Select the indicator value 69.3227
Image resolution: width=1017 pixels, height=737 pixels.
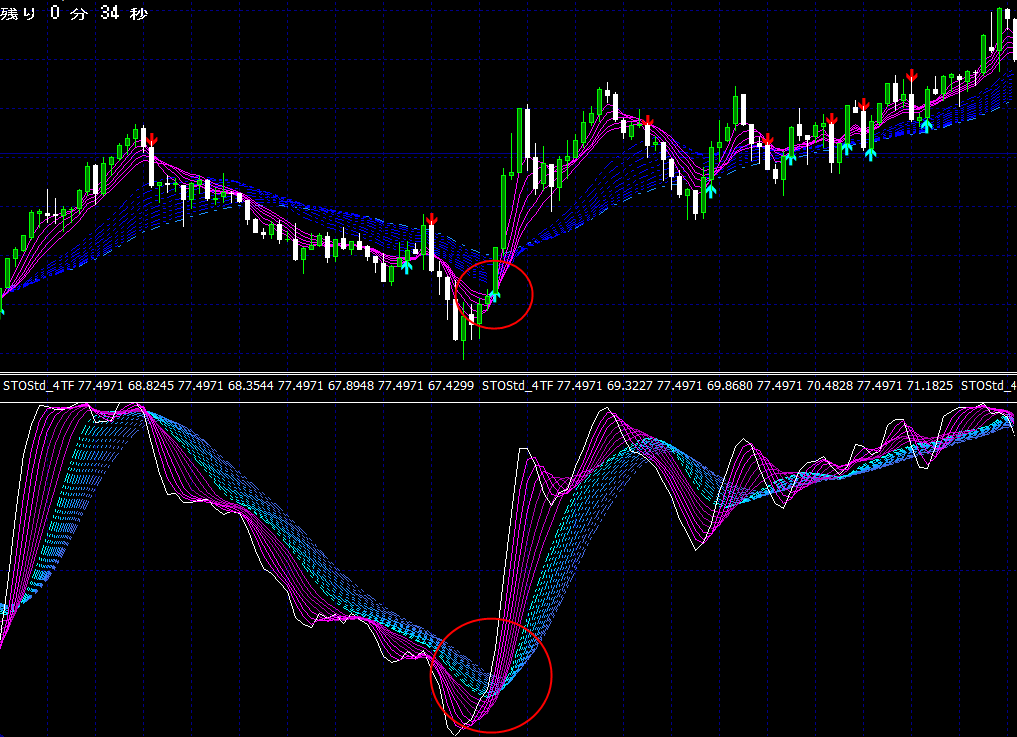tap(630, 385)
